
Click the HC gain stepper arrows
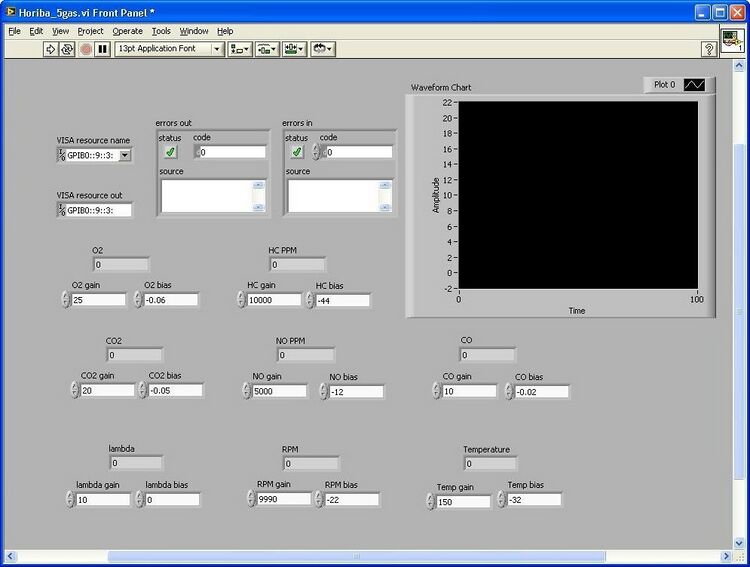tap(242, 300)
